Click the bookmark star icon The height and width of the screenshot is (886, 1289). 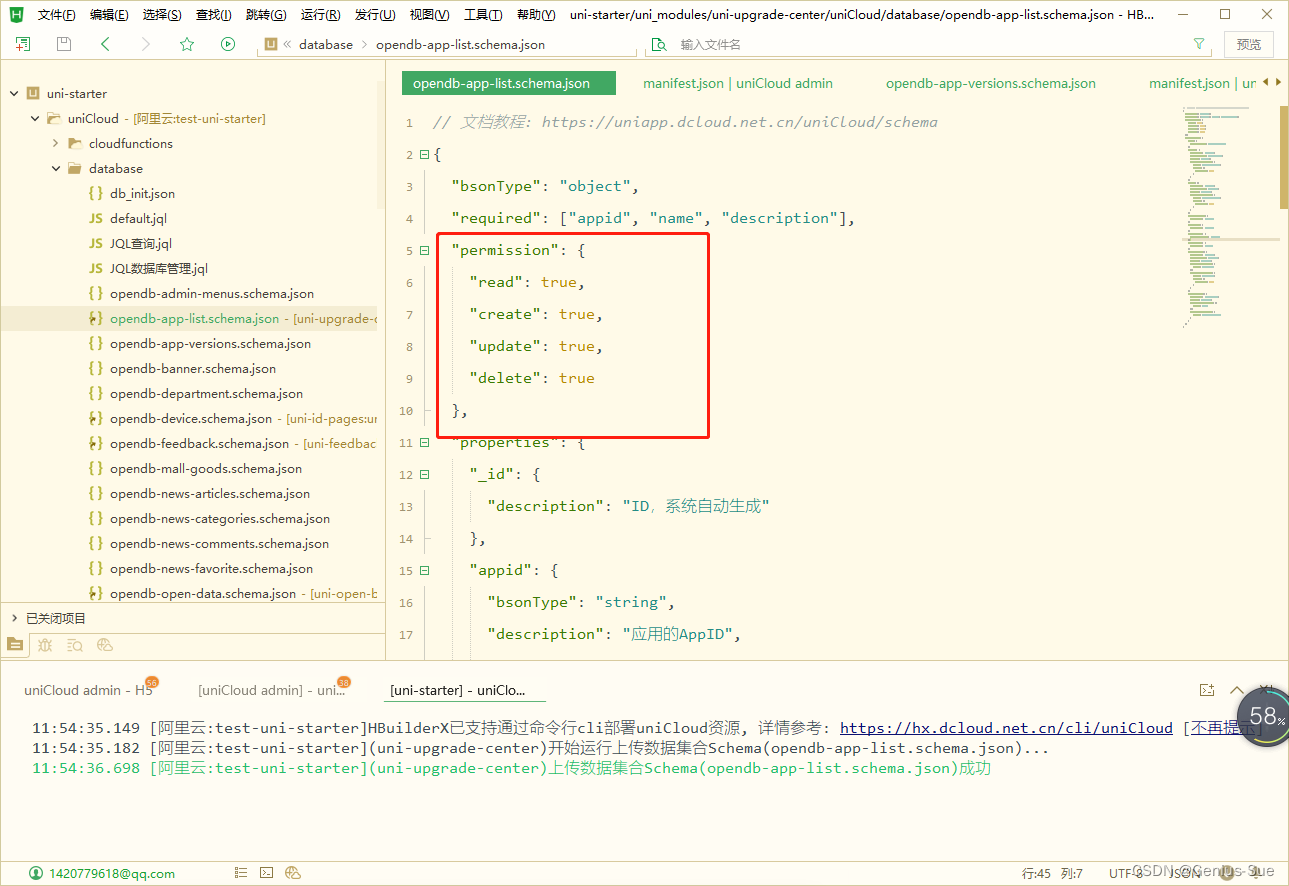click(187, 44)
